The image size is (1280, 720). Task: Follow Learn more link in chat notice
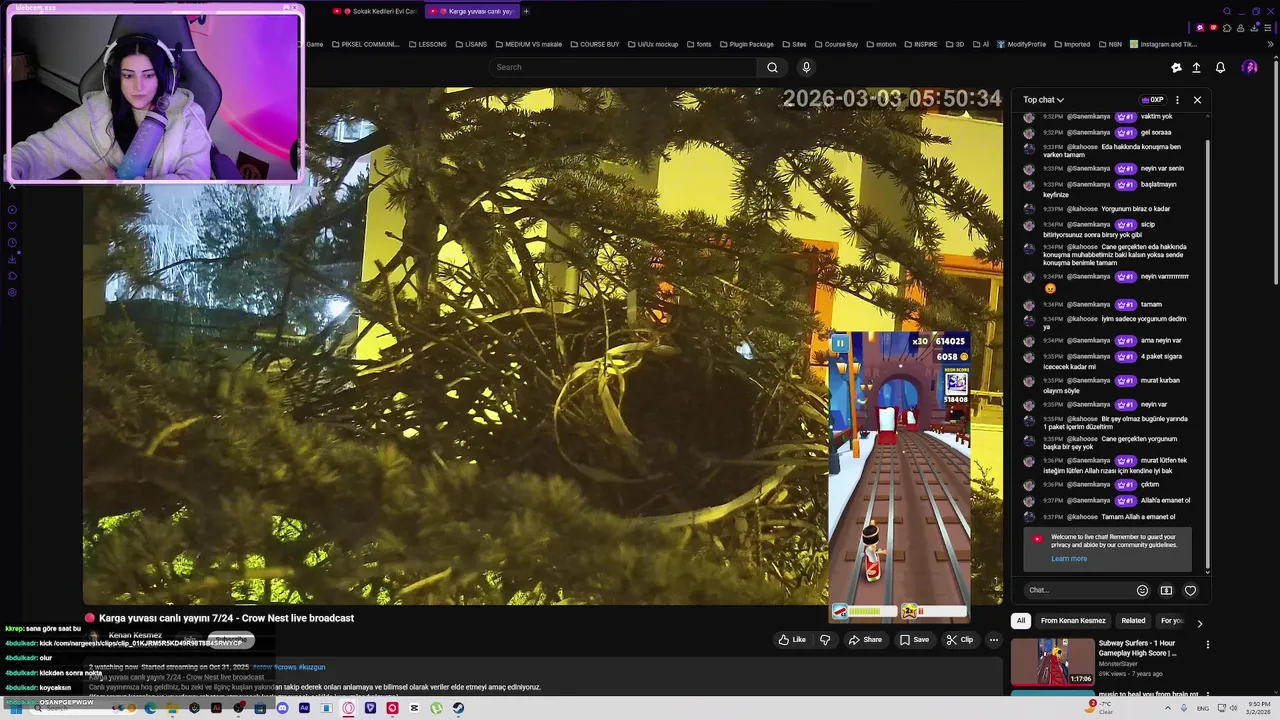(1069, 559)
